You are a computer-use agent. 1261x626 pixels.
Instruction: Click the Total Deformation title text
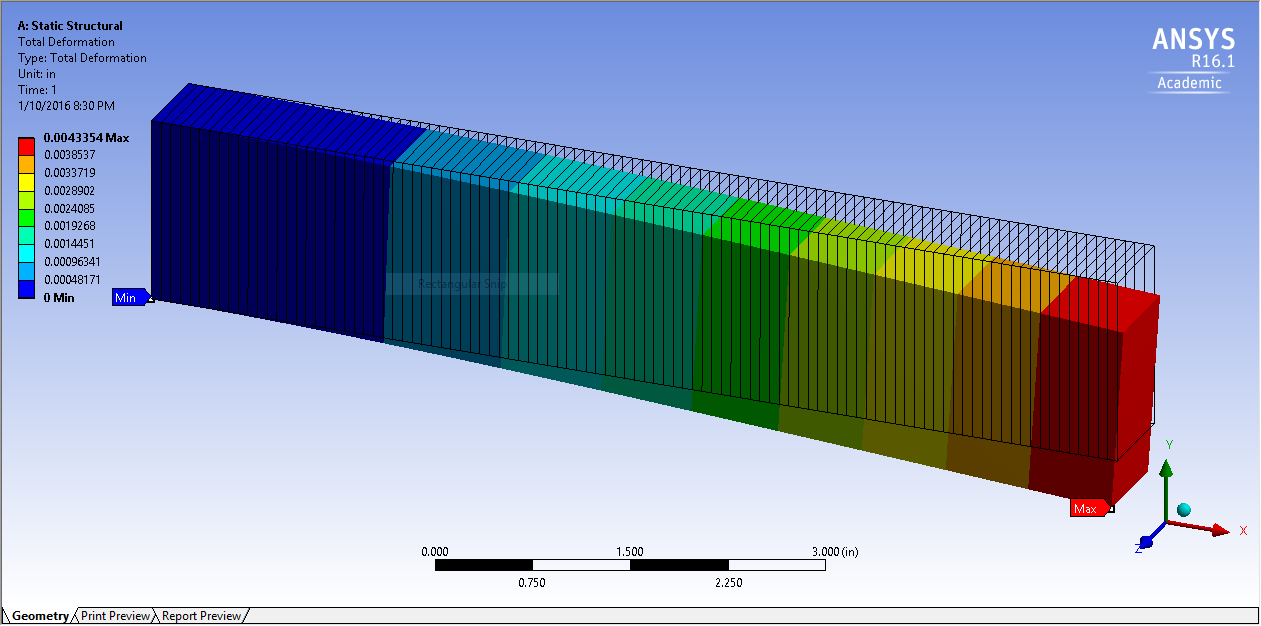tap(66, 42)
